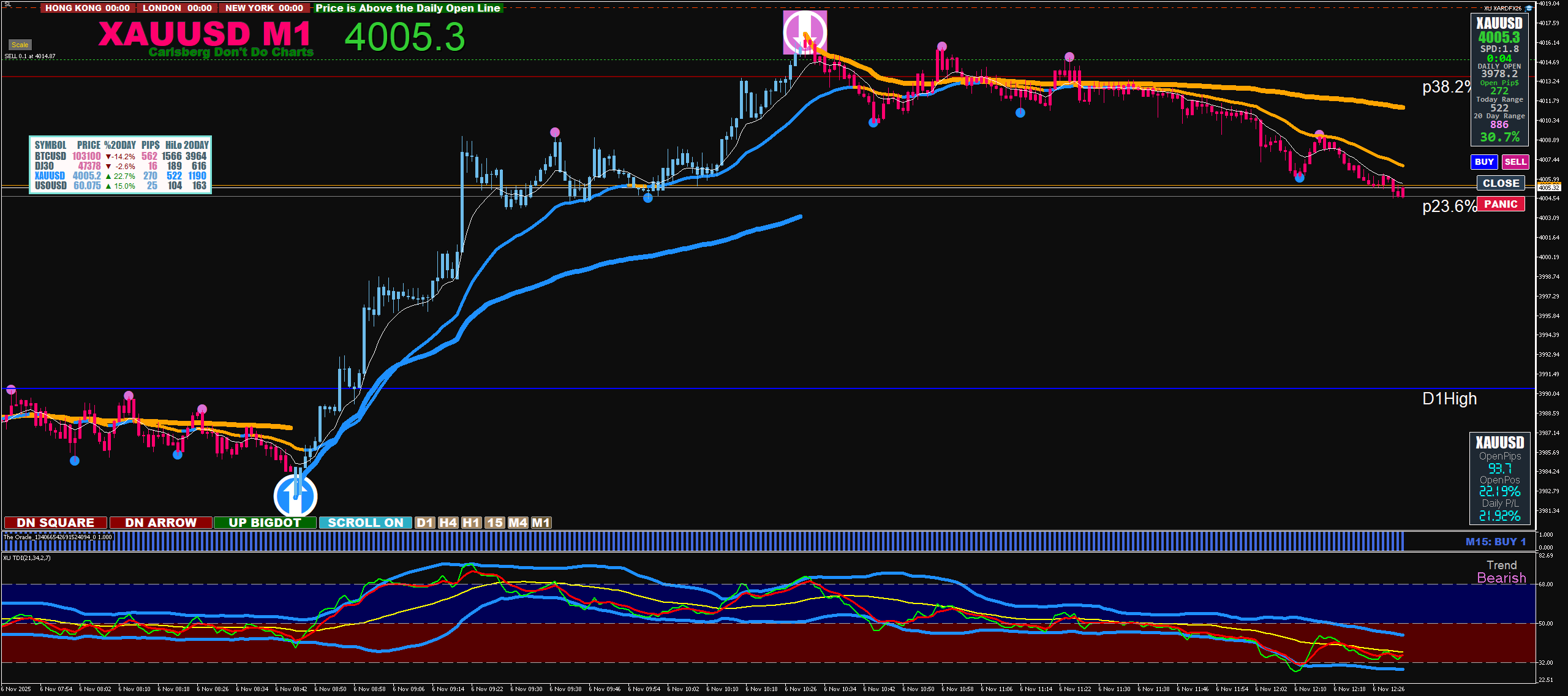1568x696 pixels.
Task: Click the CLOSE trades button
Action: (x=1501, y=183)
